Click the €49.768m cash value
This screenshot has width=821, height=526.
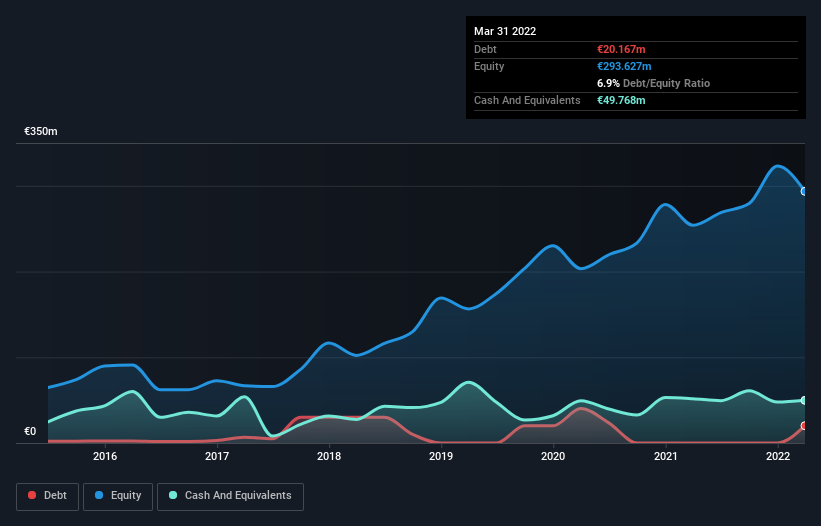[x=621, y=100]
